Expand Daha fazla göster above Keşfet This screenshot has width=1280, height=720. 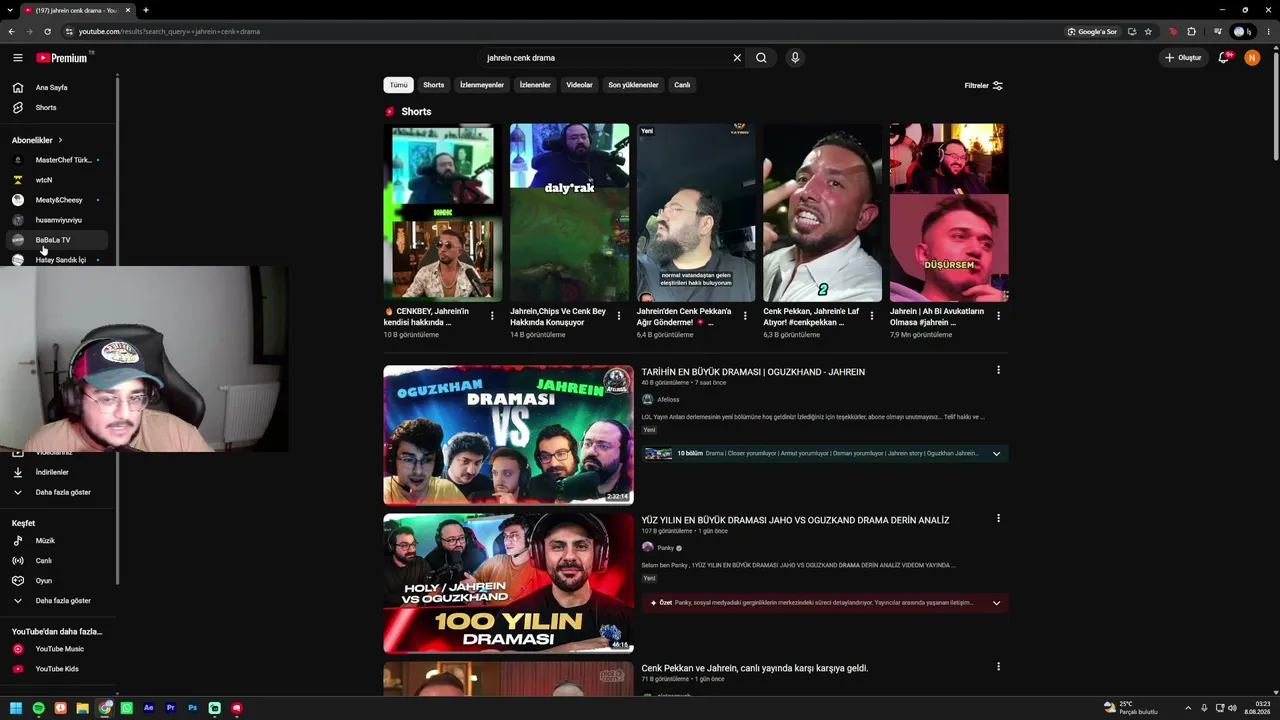[x=58, y=492]
